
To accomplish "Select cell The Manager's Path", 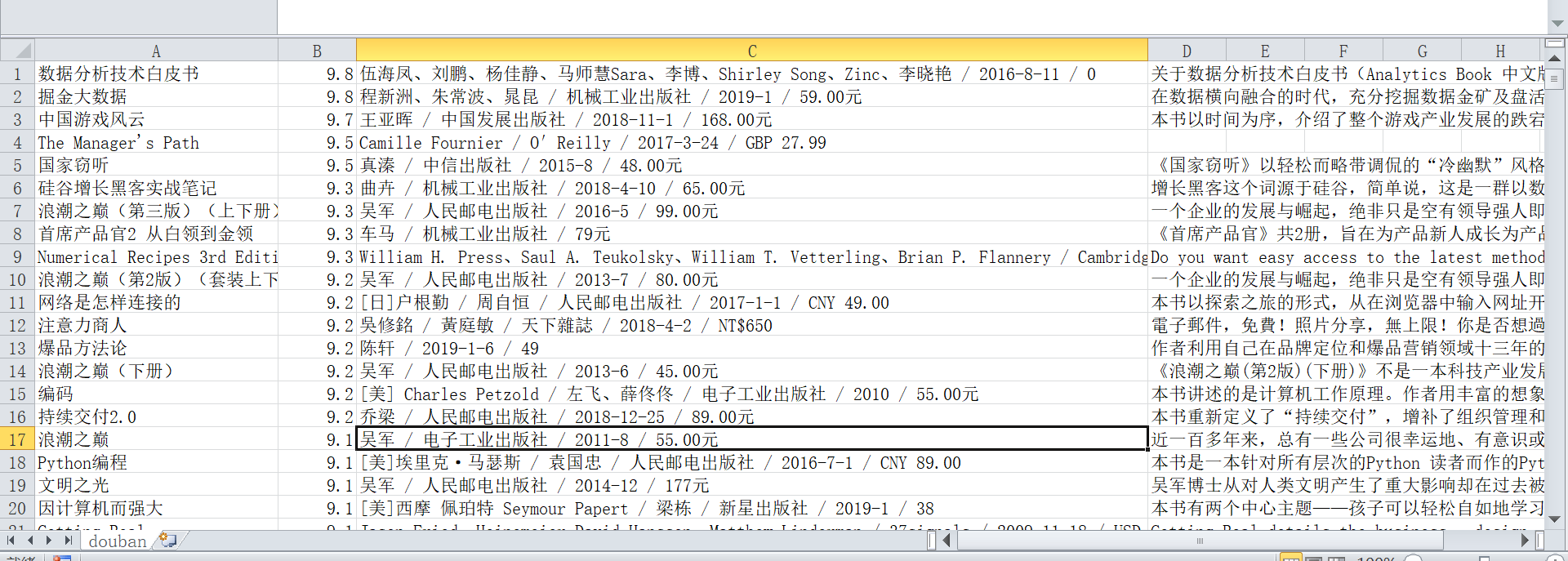I will (156, 142).
